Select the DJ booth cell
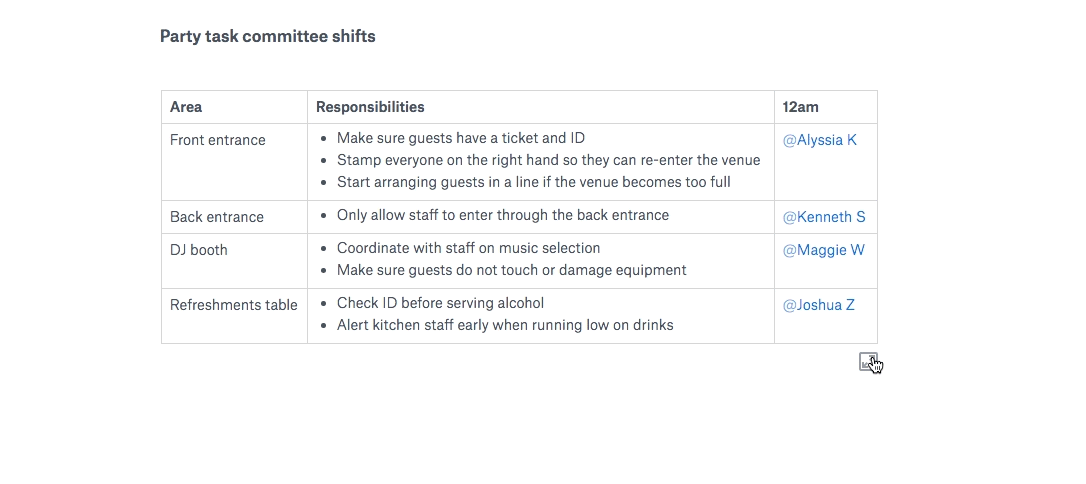Viewport: 1086px width, 484px height. tap(198, 250)
